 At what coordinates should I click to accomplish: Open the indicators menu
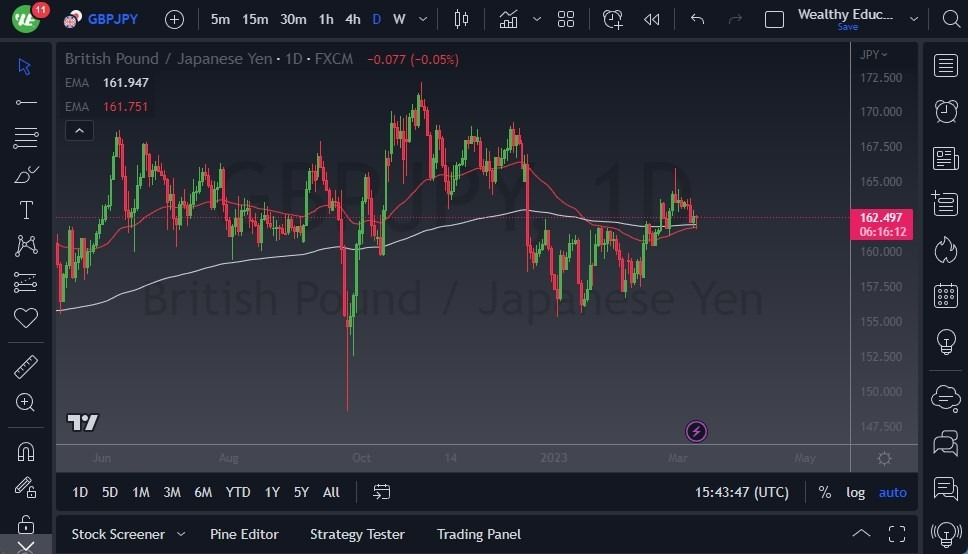click(508, 19)
